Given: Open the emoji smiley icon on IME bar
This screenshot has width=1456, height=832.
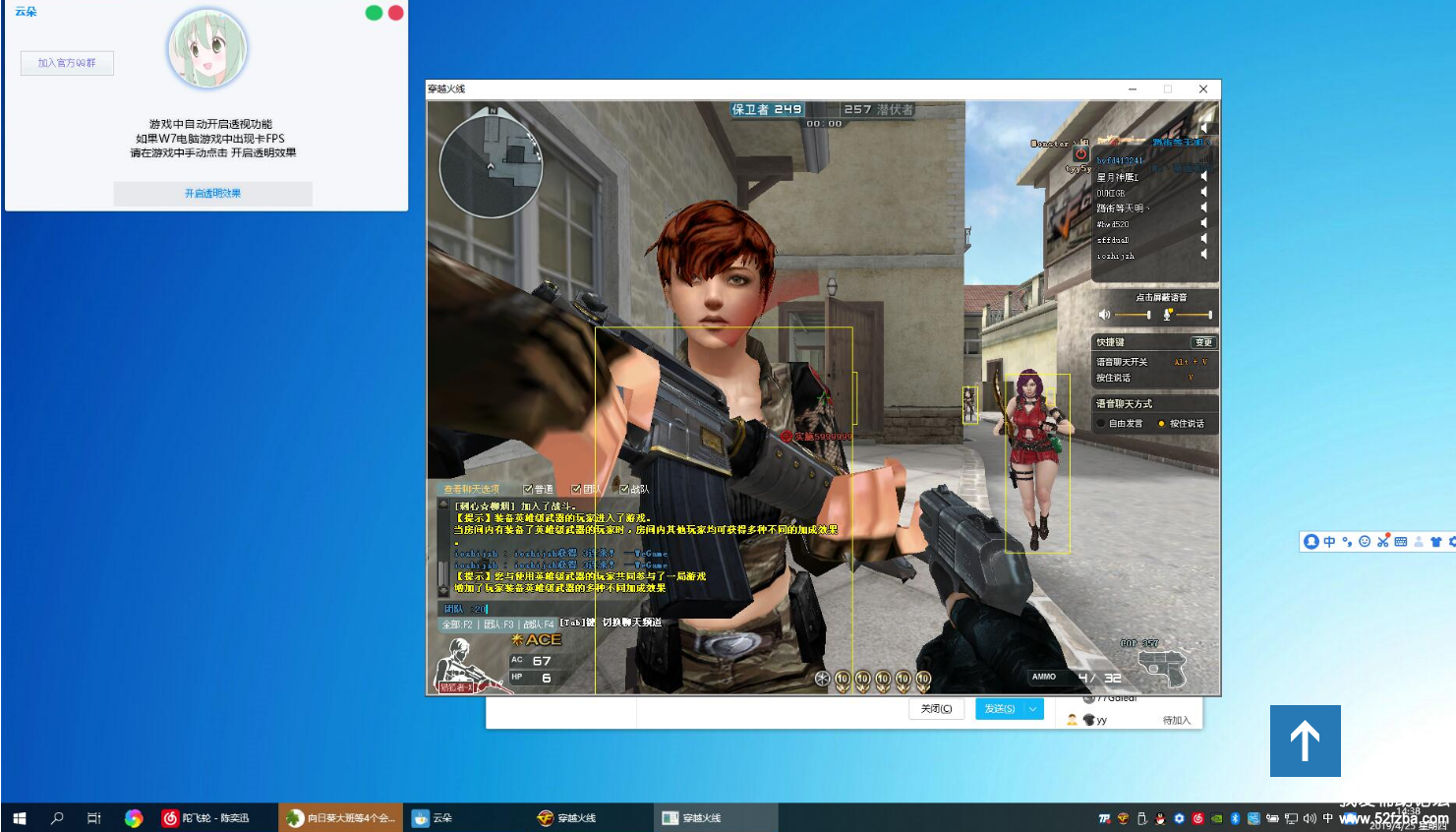Looking at the screenshot, I should click(x=1365, y=542).
